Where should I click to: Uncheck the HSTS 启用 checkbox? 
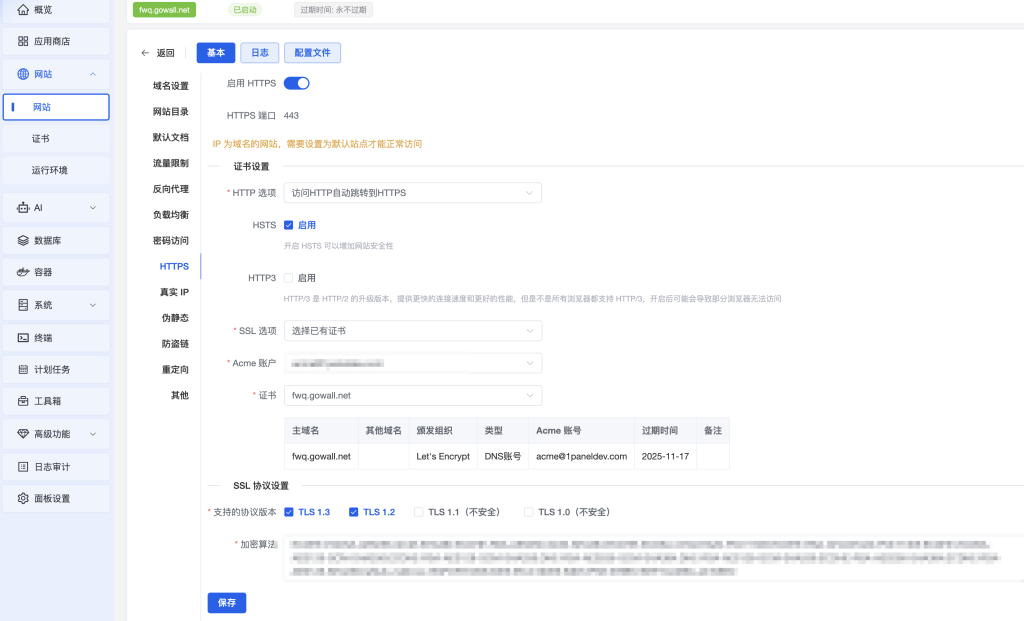tap(288, 225)
